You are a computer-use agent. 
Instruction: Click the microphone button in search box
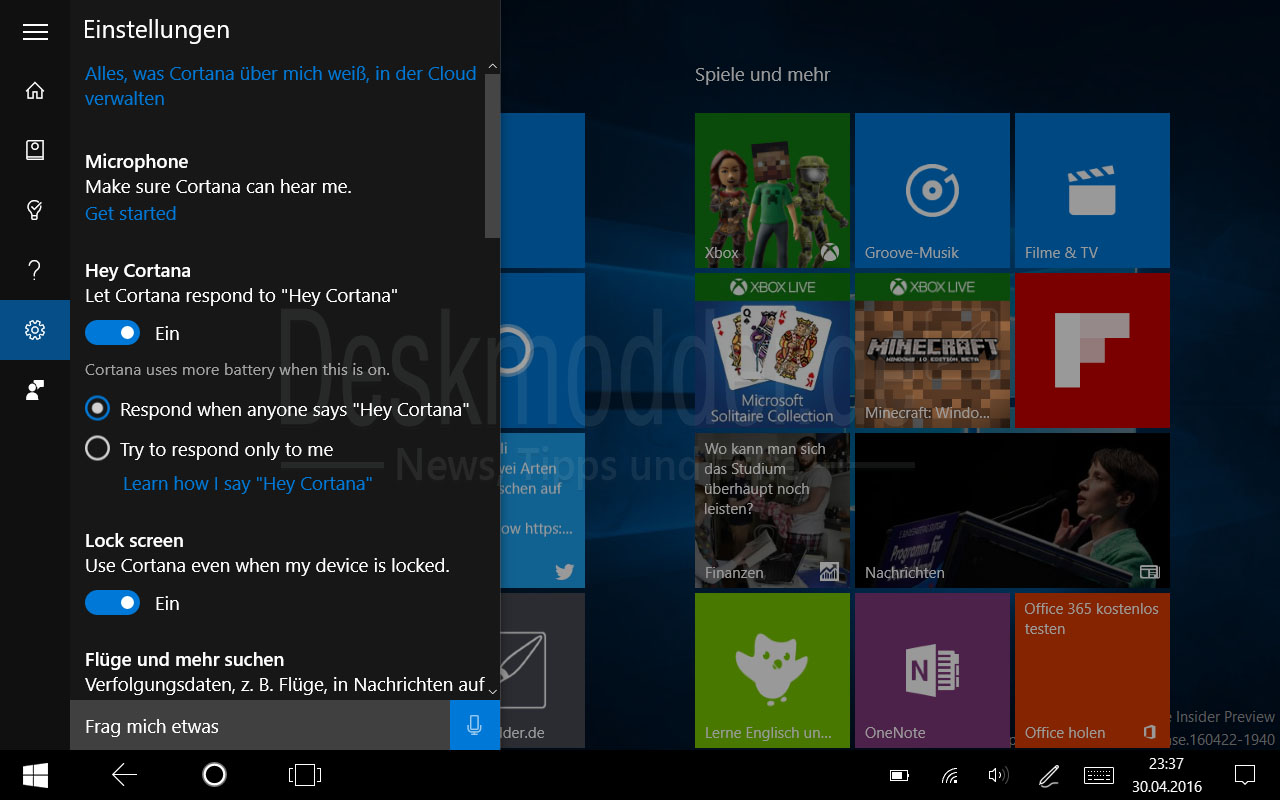475,725
